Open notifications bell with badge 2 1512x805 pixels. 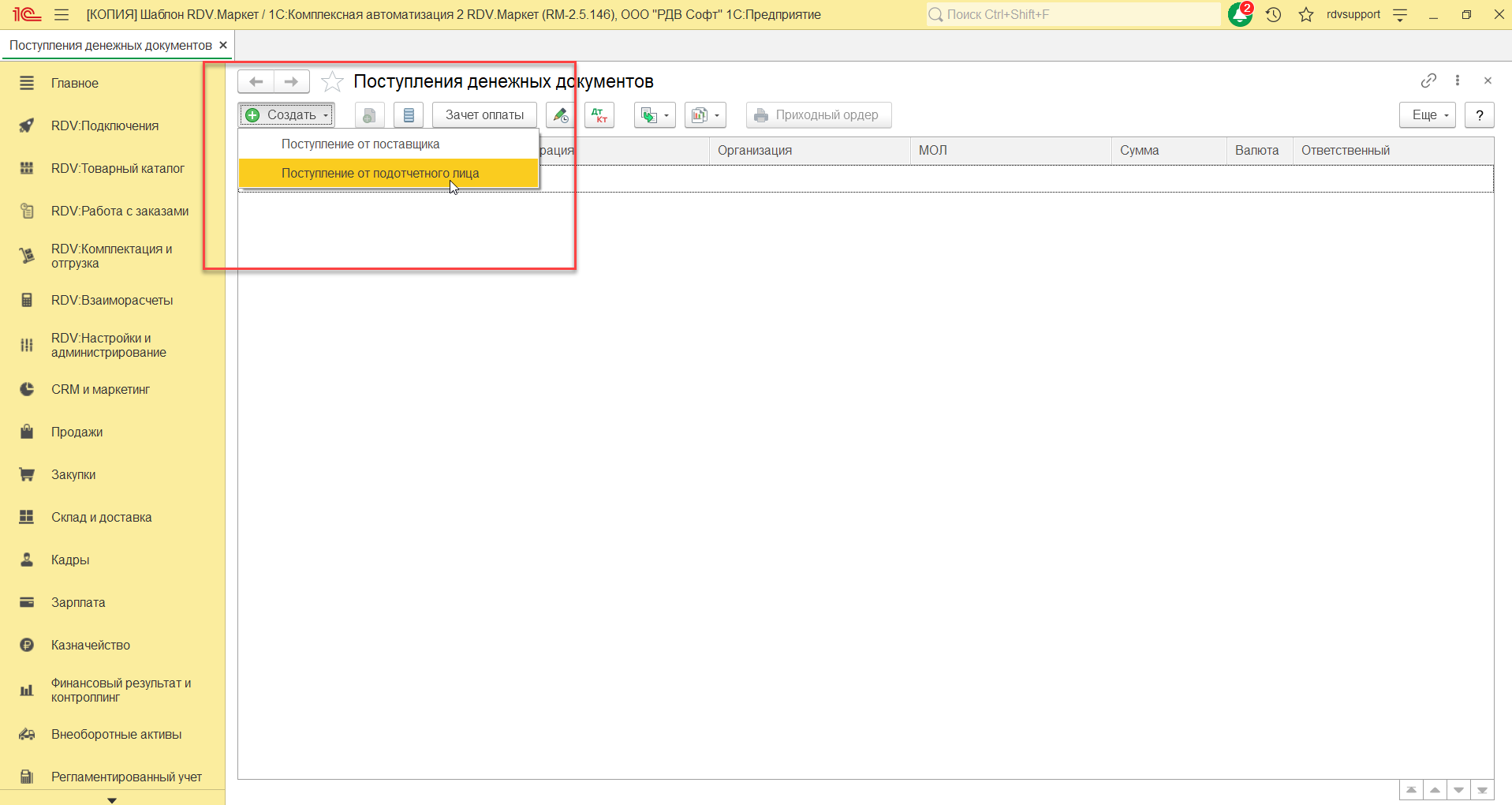coord(1241,14)
